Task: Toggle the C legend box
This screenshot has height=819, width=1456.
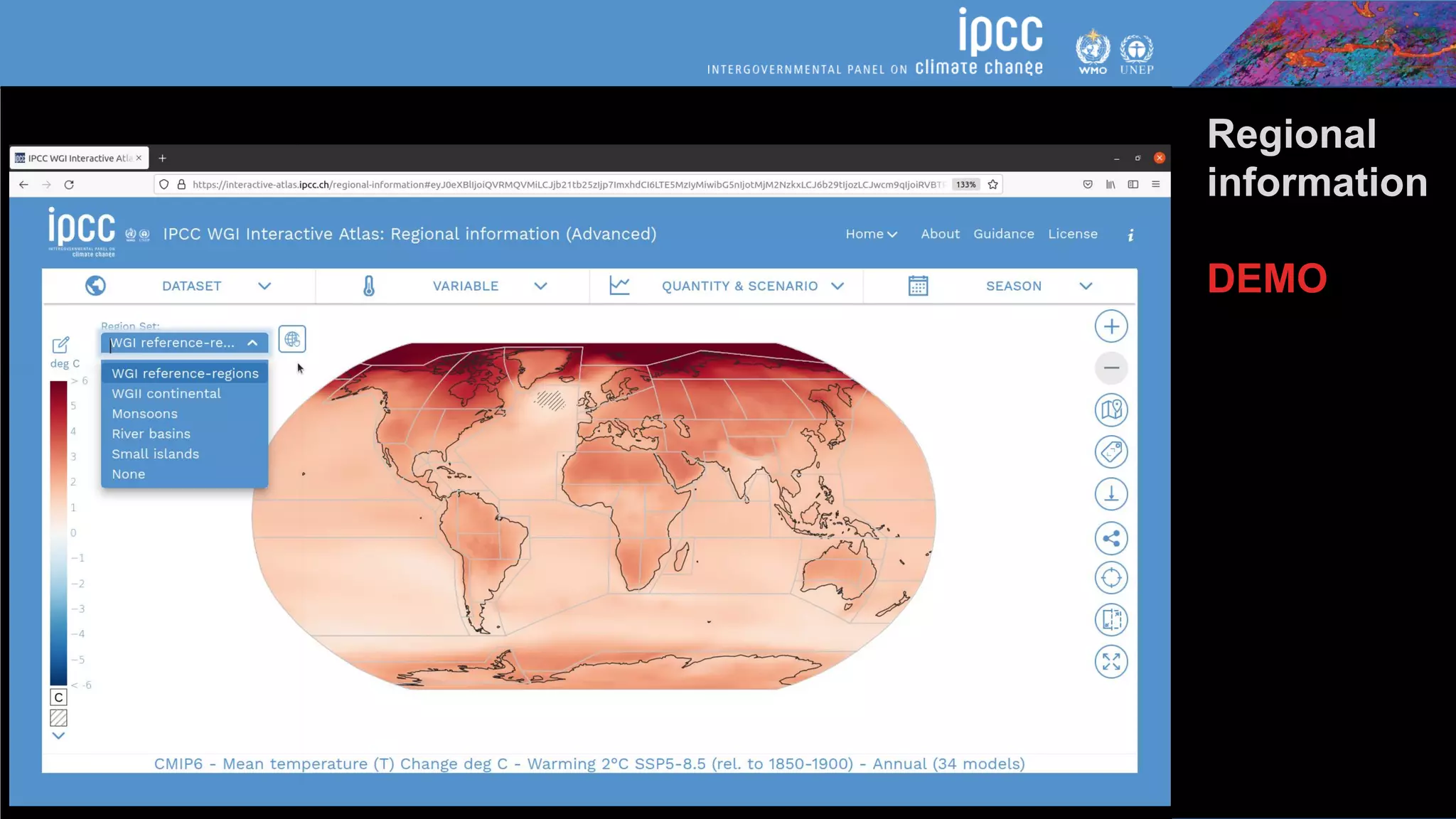Action: click(59, 697)
